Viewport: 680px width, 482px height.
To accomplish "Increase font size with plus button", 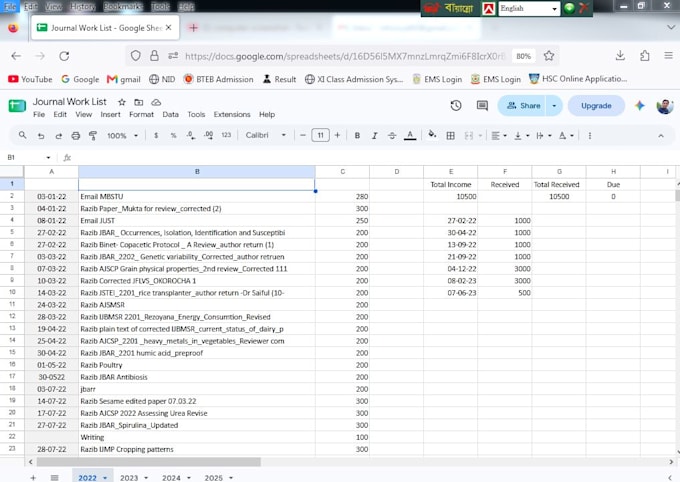I will click(x=337, y=135).
